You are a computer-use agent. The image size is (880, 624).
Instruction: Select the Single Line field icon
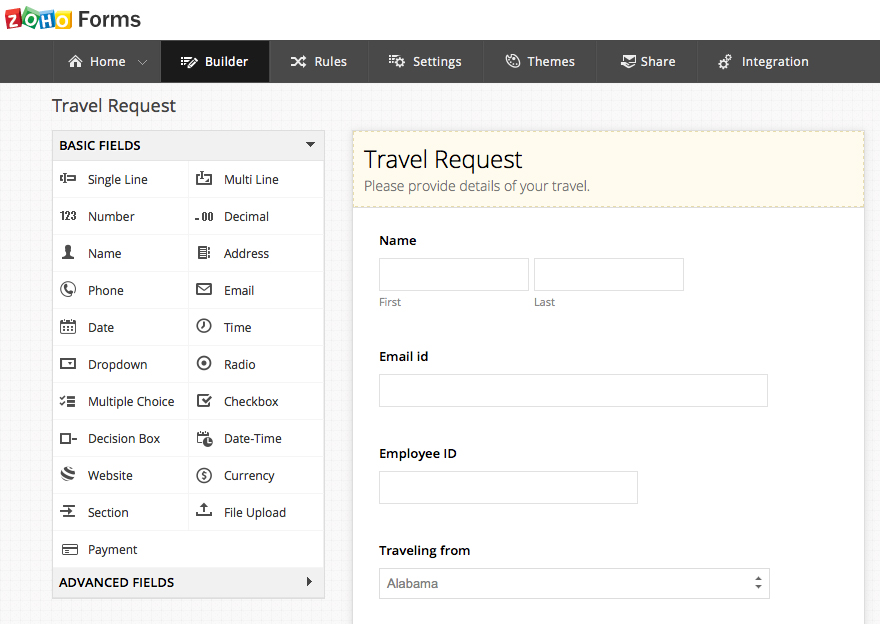tap(68, 178)
